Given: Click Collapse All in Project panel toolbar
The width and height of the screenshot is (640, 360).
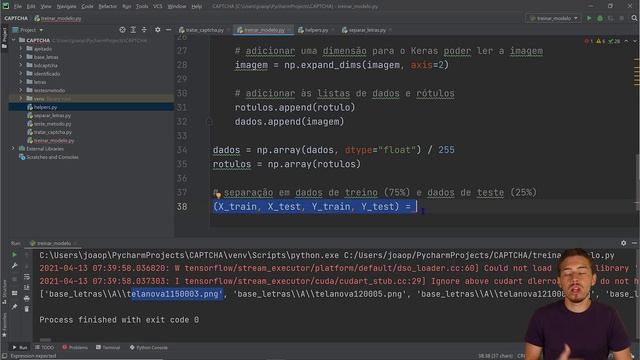Looking at the screenshot, I should (x=144, y=30).
